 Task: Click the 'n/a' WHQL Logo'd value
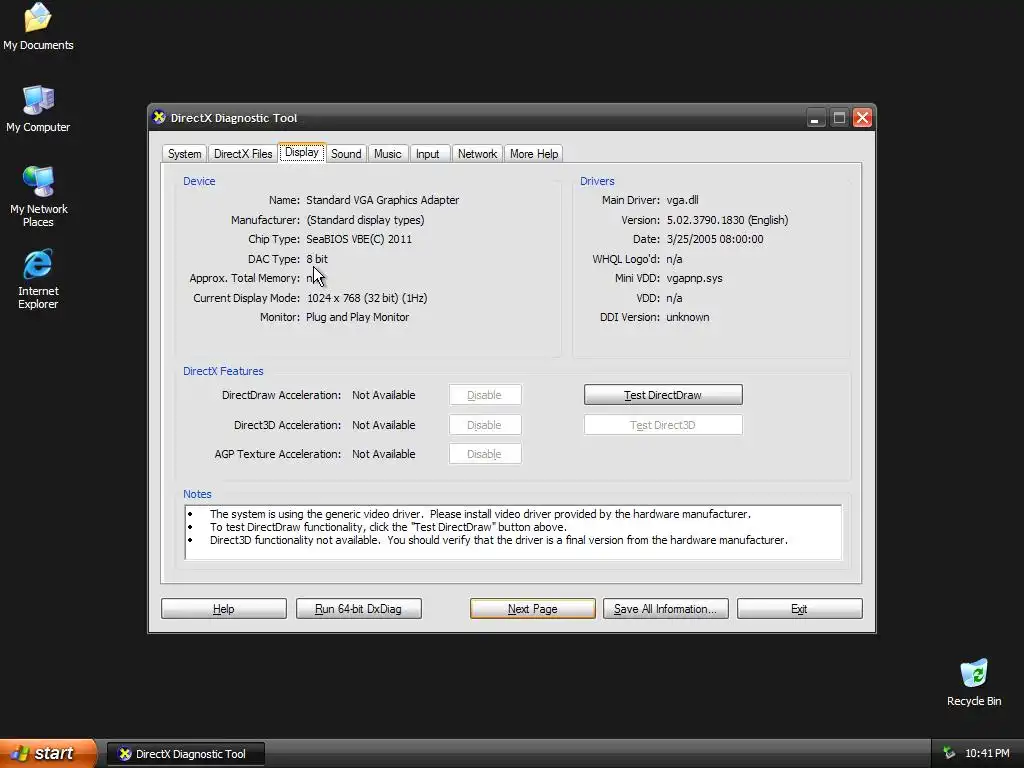(x=674, y=259)
